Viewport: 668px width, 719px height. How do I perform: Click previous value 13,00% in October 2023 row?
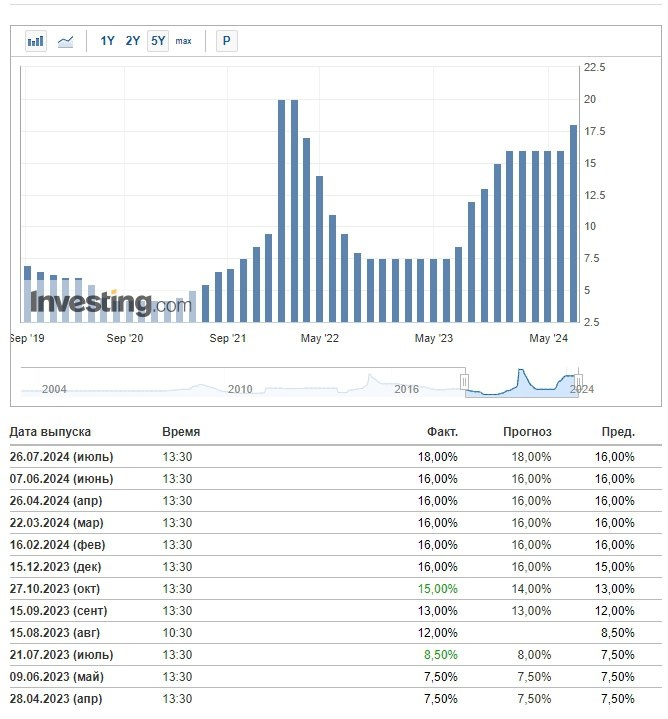click(615, 589)
